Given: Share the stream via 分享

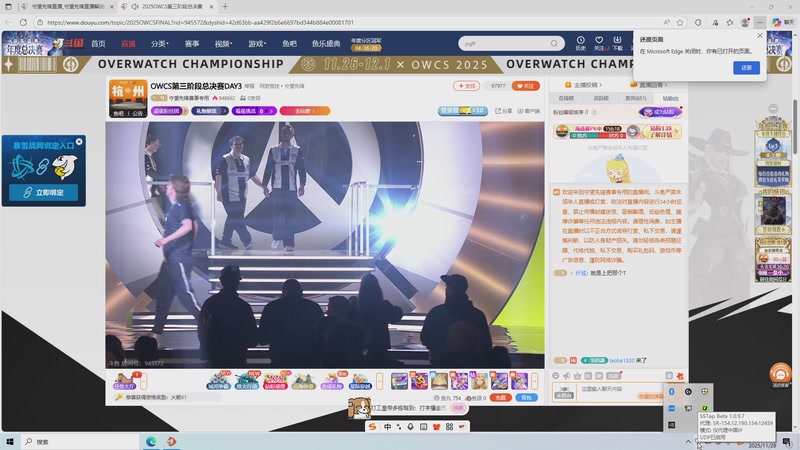Looking at the screenshot, I should click(504, 111).
